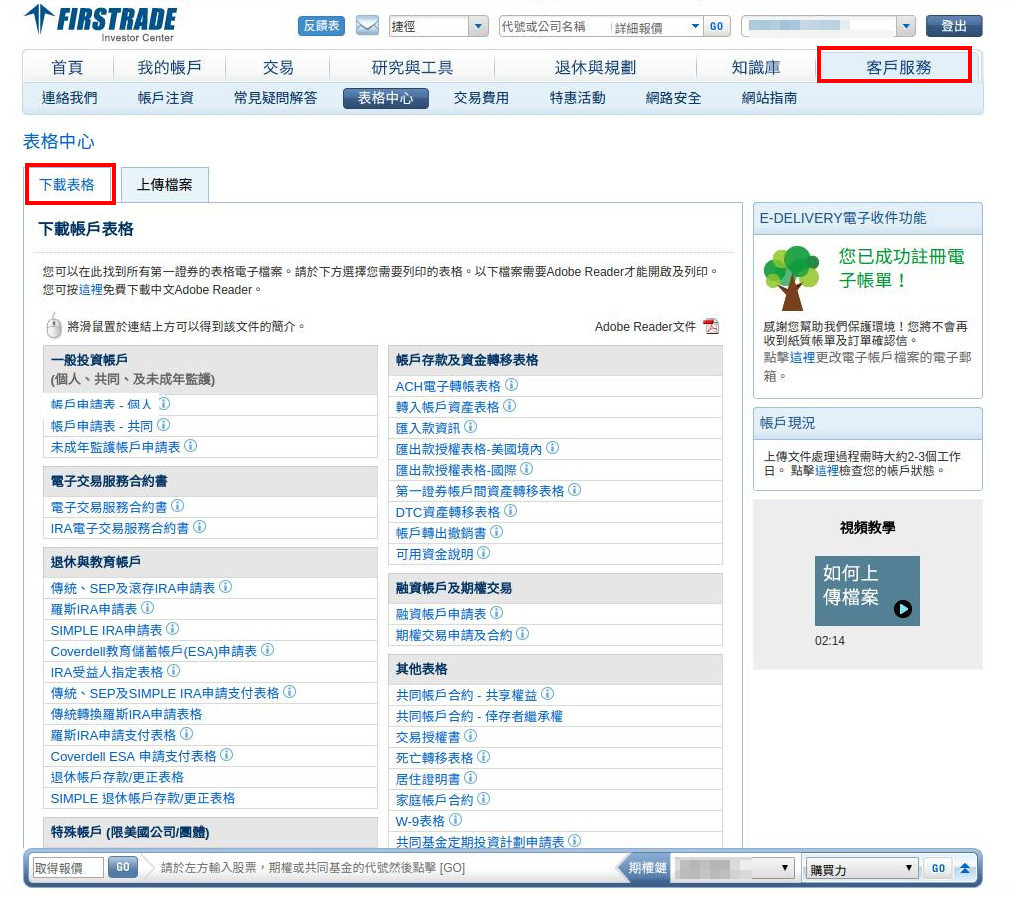Open the Adobe Reader PDF icon

coord(712,326)
